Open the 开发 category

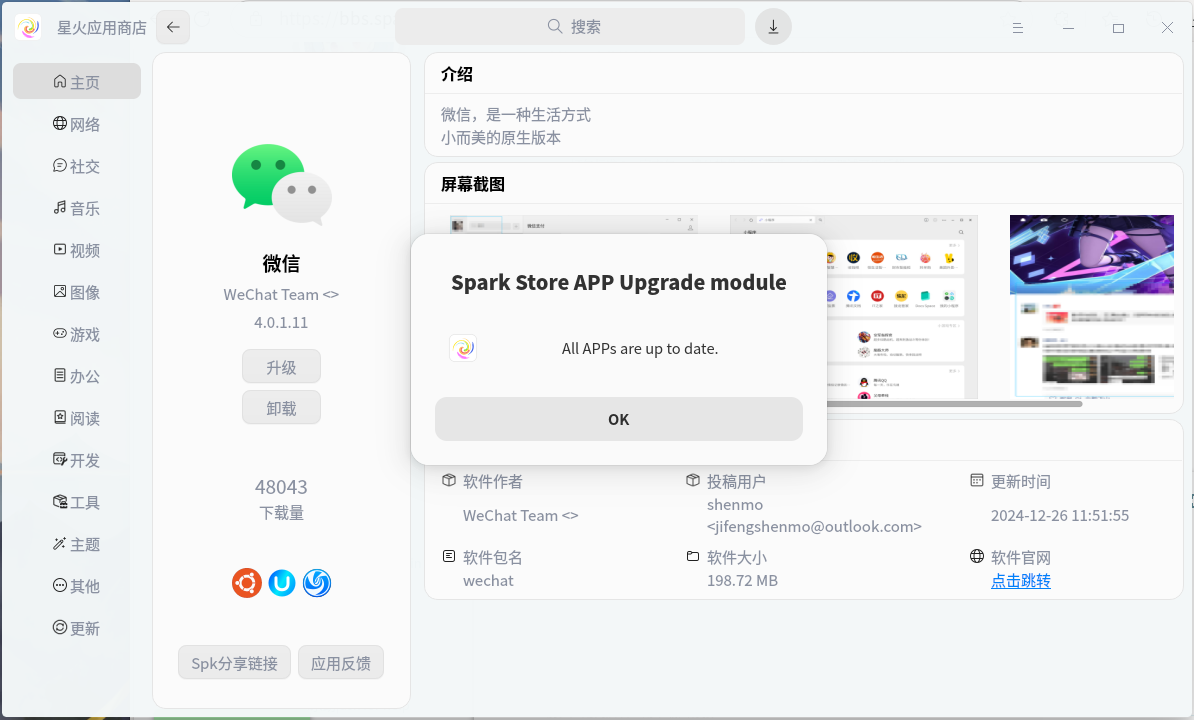click(77, 460)
